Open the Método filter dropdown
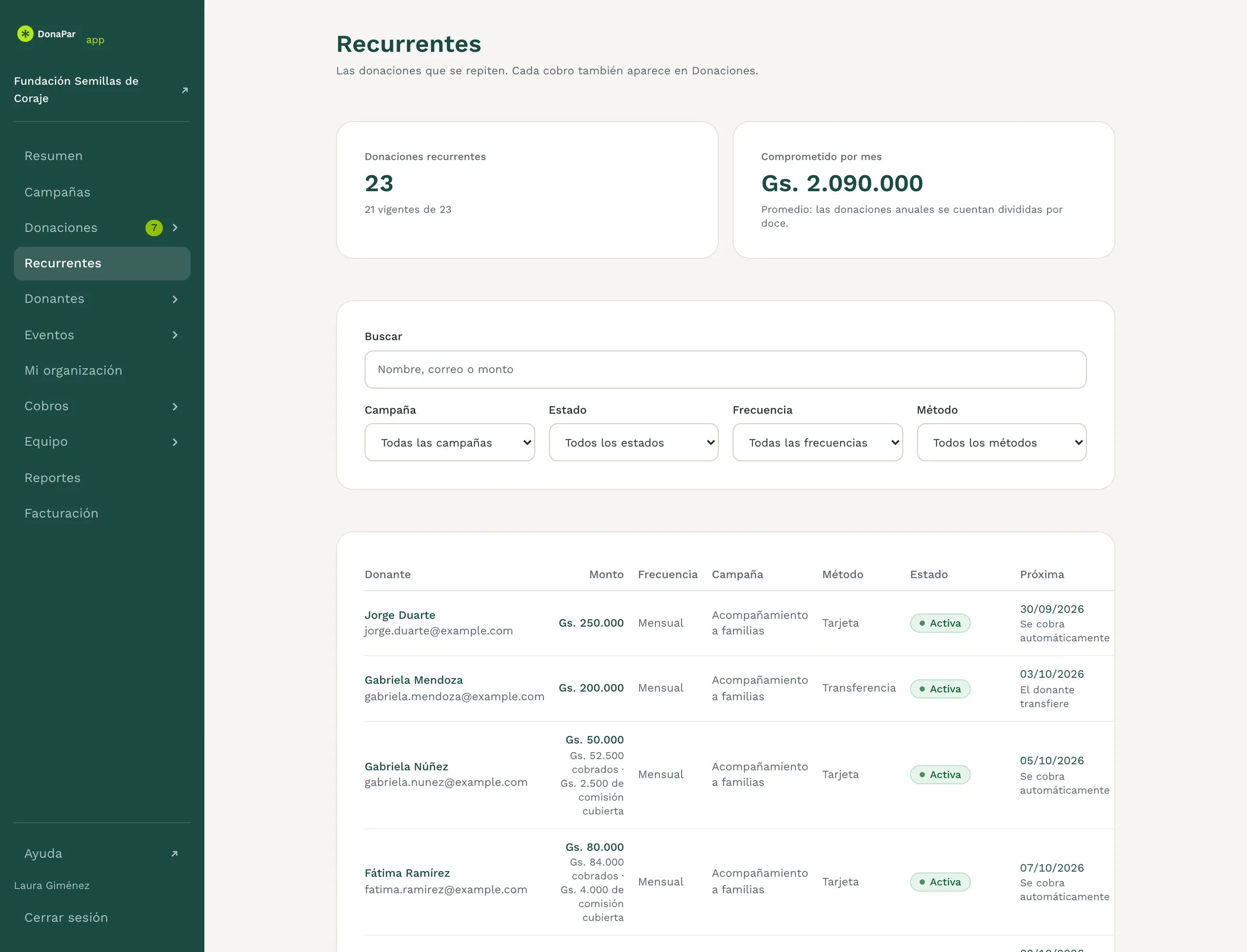This screenshot has height=952, width=1247. 1002,443
